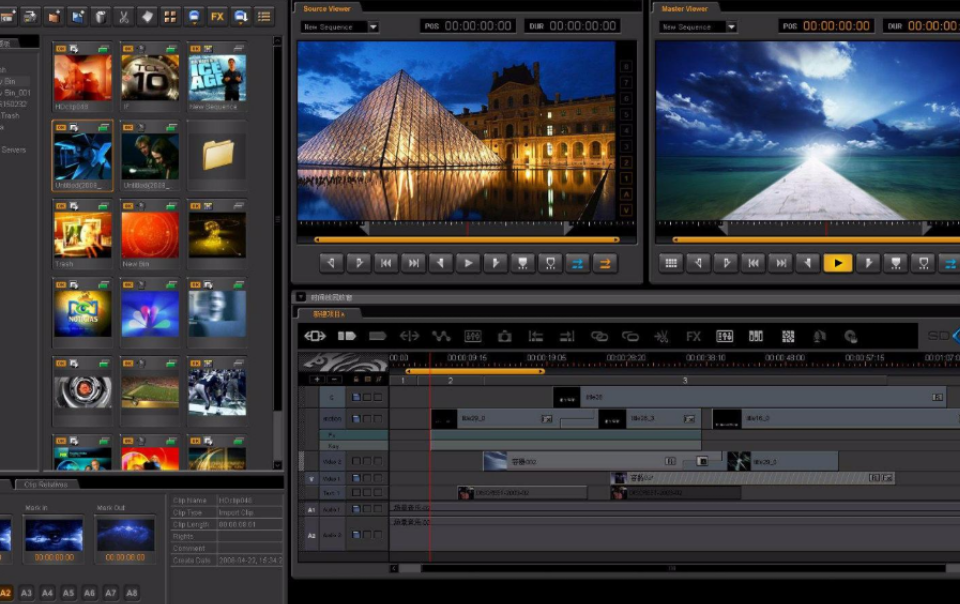Image resolution: width=960 pixels, height=604 pixels.
Task: Step one frame back in Master Viewer
Action: click(x=808, y=263)
